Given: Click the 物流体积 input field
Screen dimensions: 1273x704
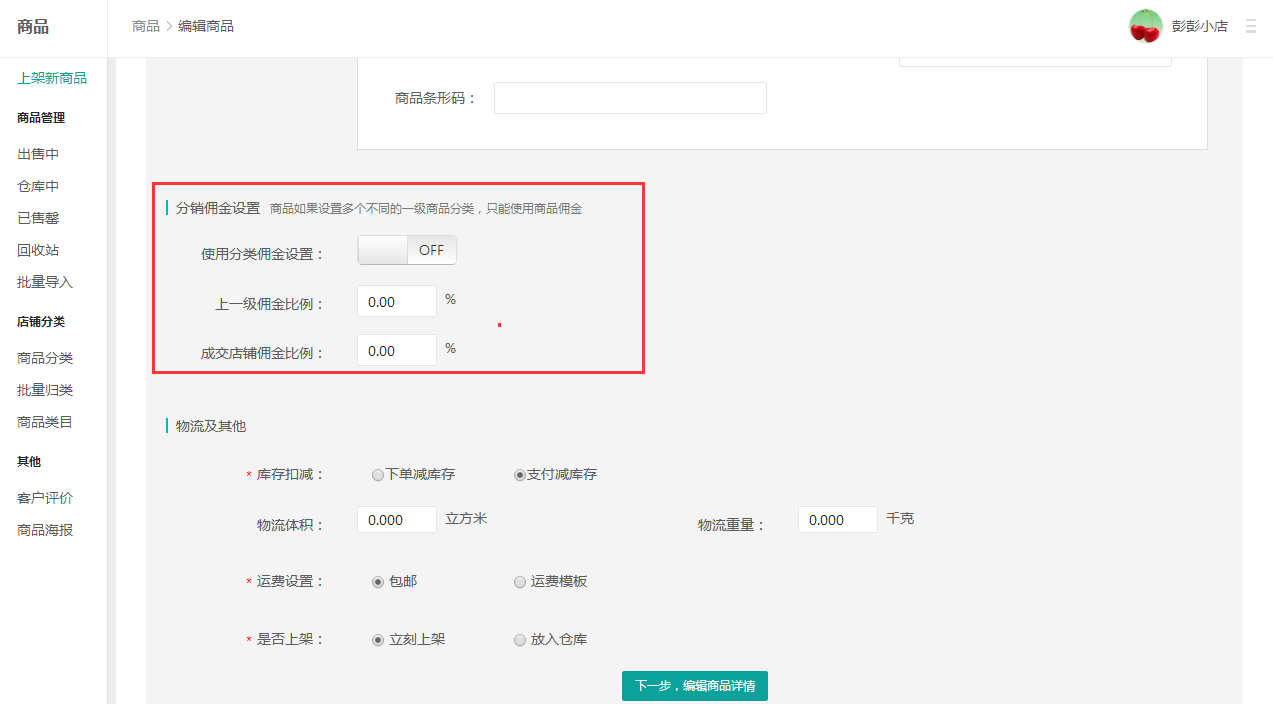Looking at the screenshot, I should 396,520.
